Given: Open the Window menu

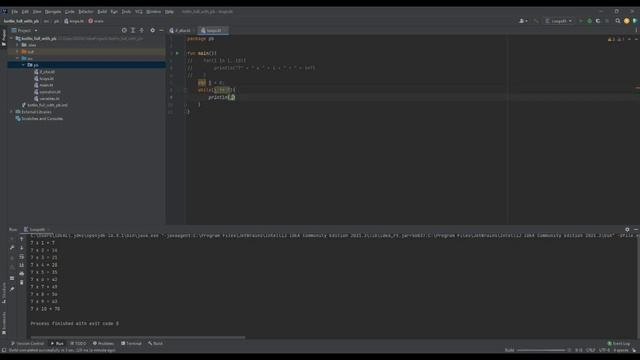Looking at the screenshot, I should [x=154, y=12].
